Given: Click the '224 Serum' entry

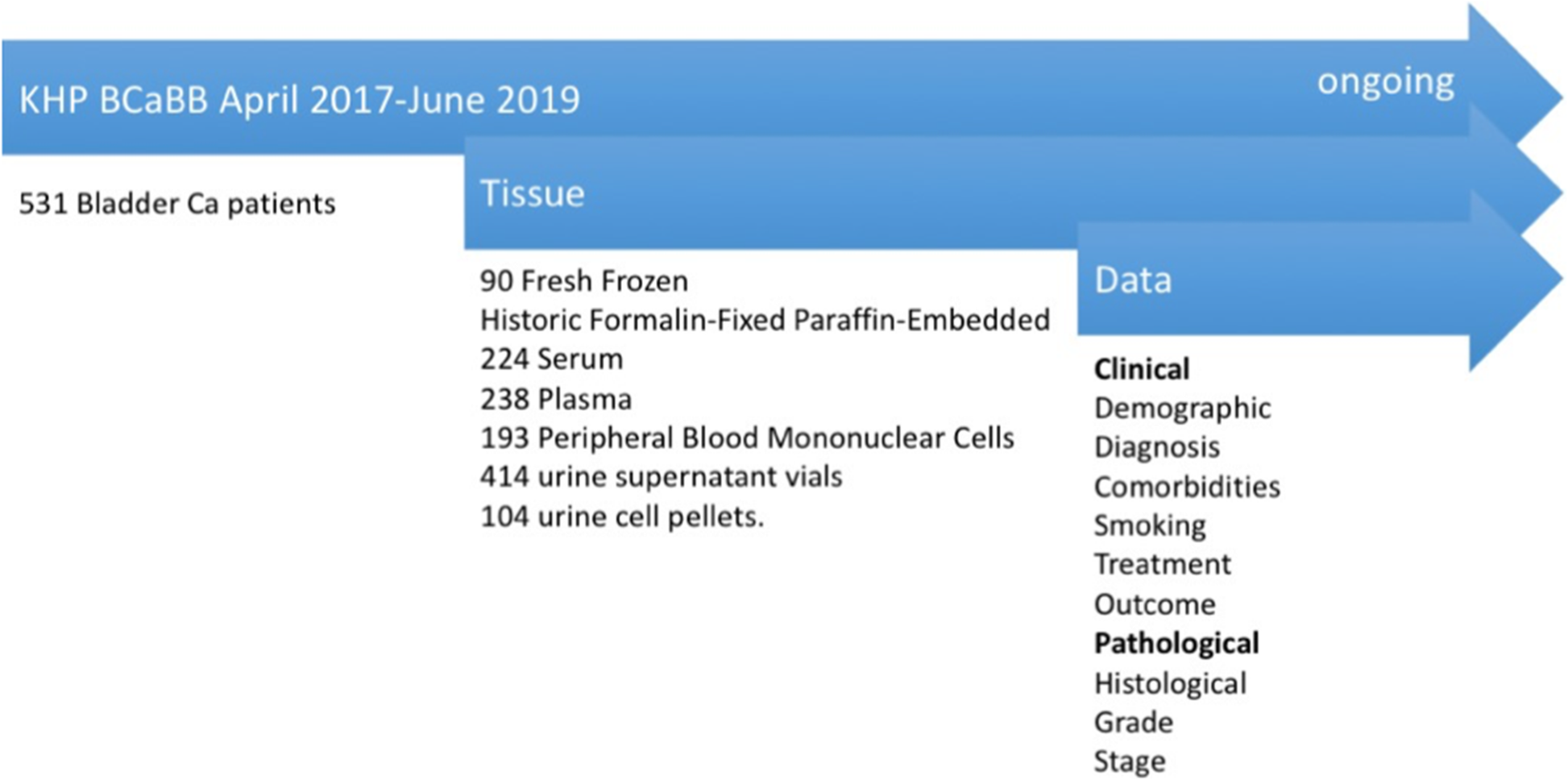Looking at the screenshot, I should point(551,359).
